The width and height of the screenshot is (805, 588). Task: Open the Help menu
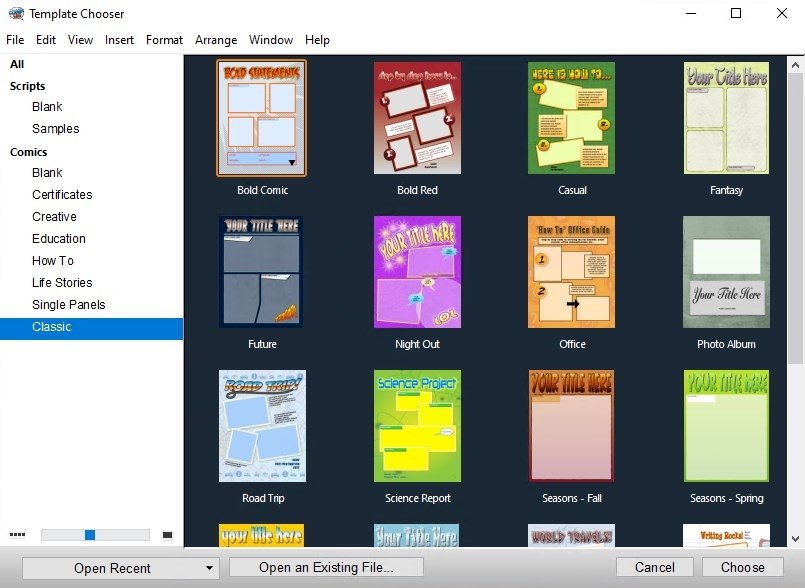click(317, 40)
